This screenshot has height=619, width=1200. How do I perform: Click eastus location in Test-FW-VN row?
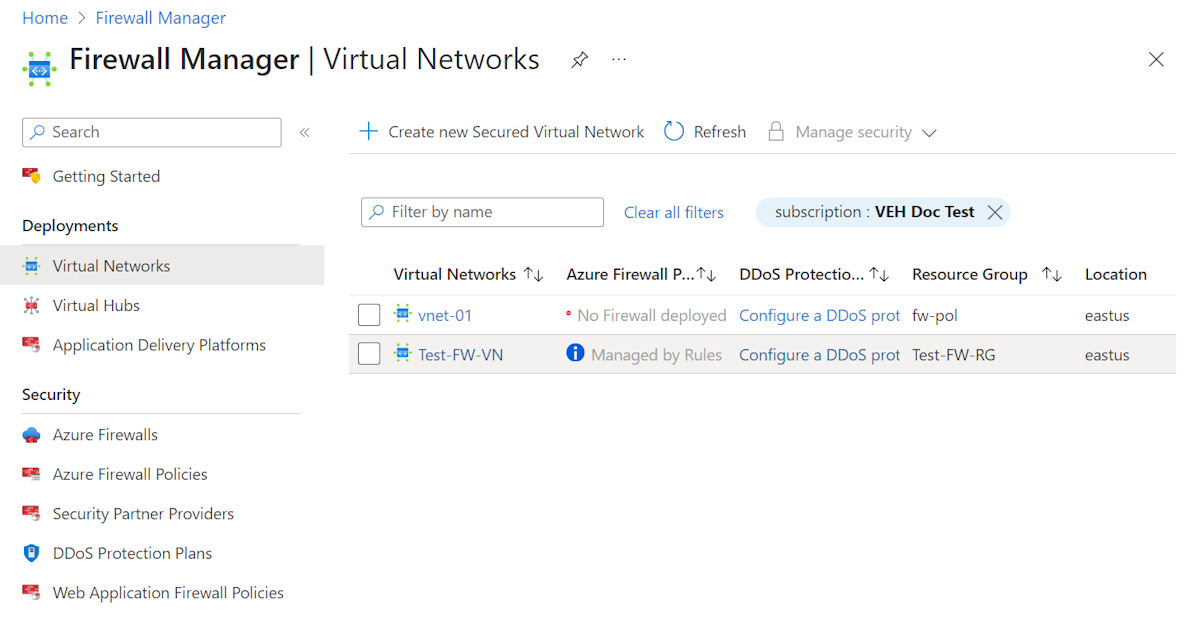1107,355
